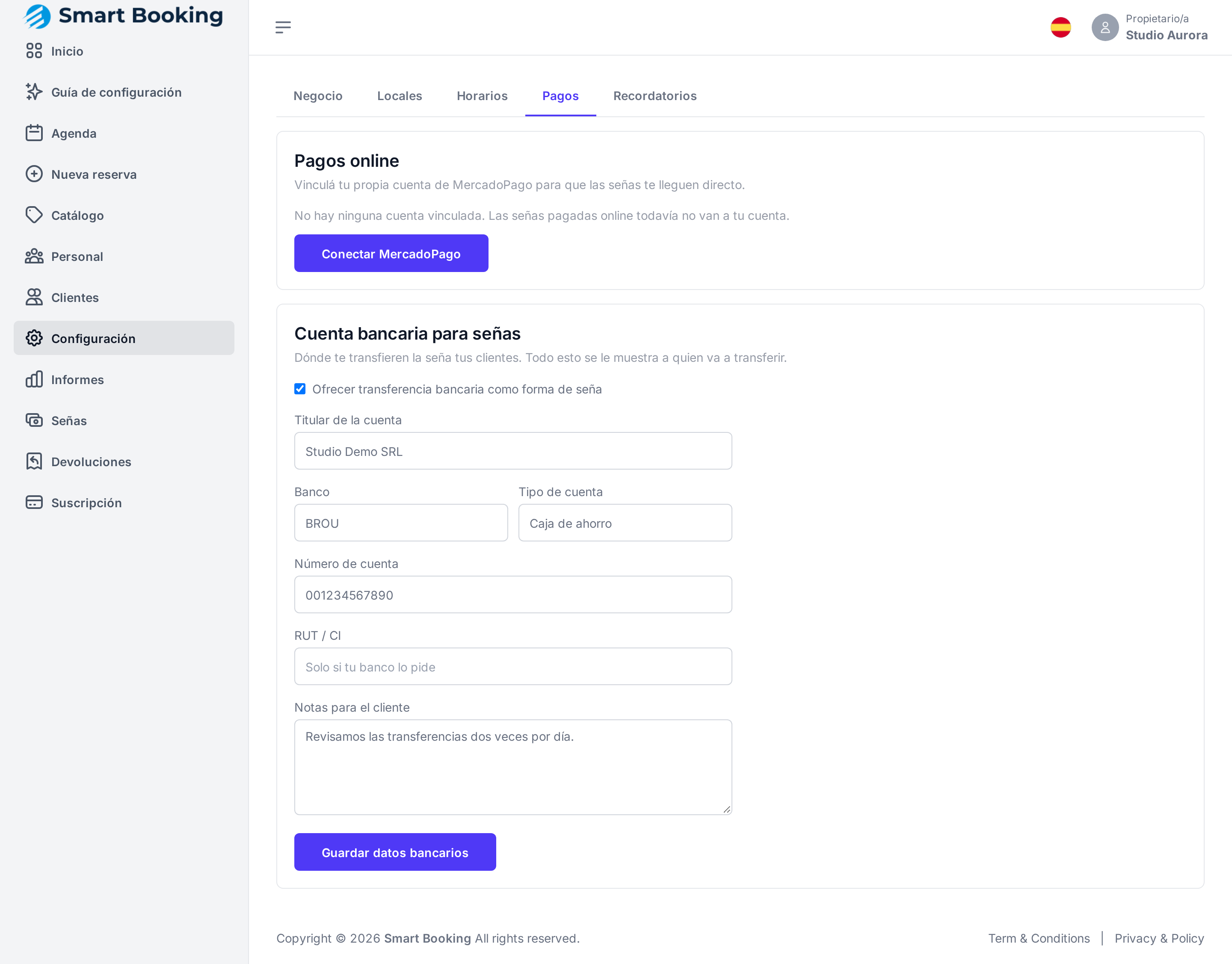
Task: Click Guardar datos bancarios button
Action: coord(395,852)
